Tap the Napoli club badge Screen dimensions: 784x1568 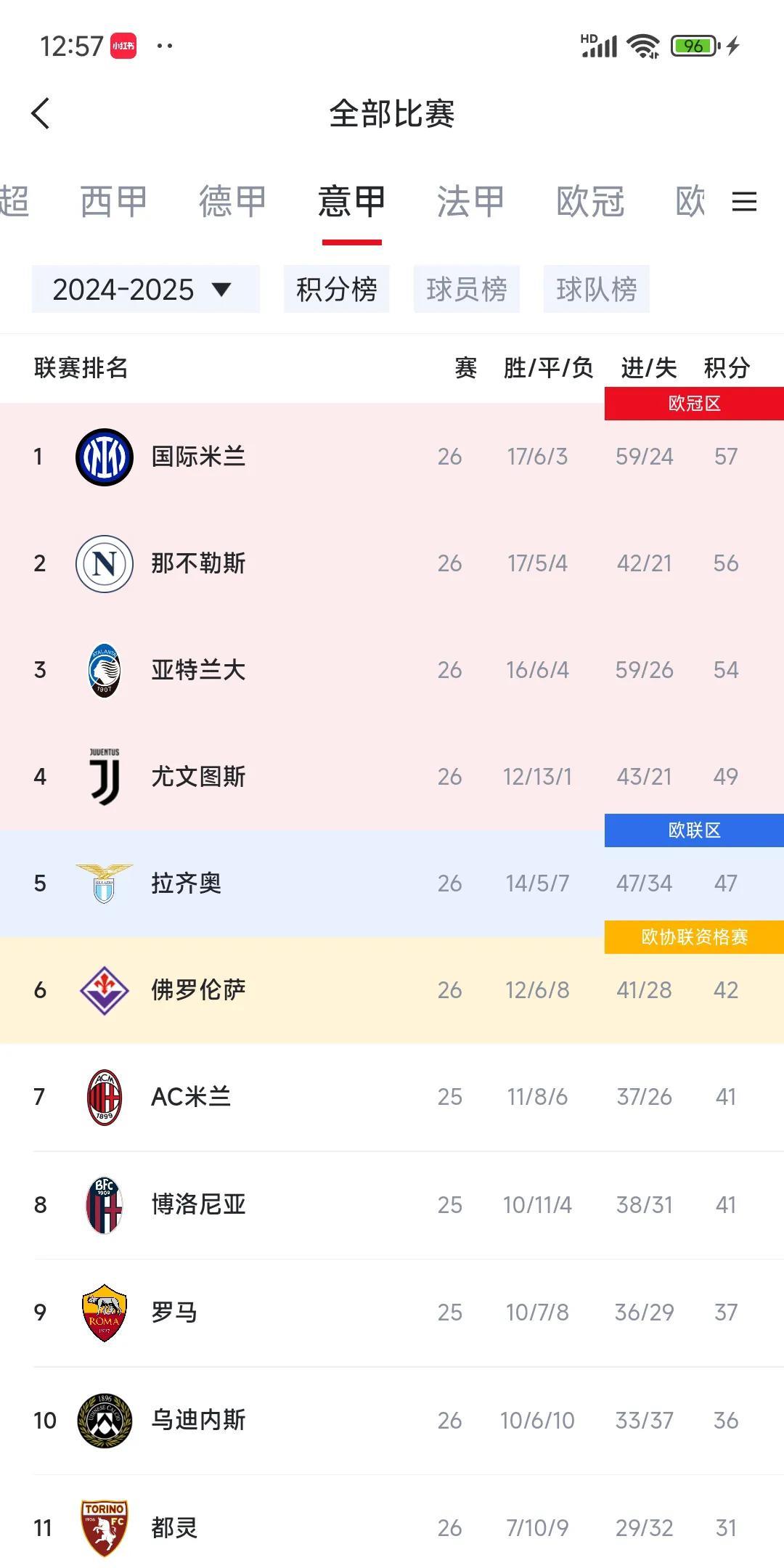click(105, 563)
